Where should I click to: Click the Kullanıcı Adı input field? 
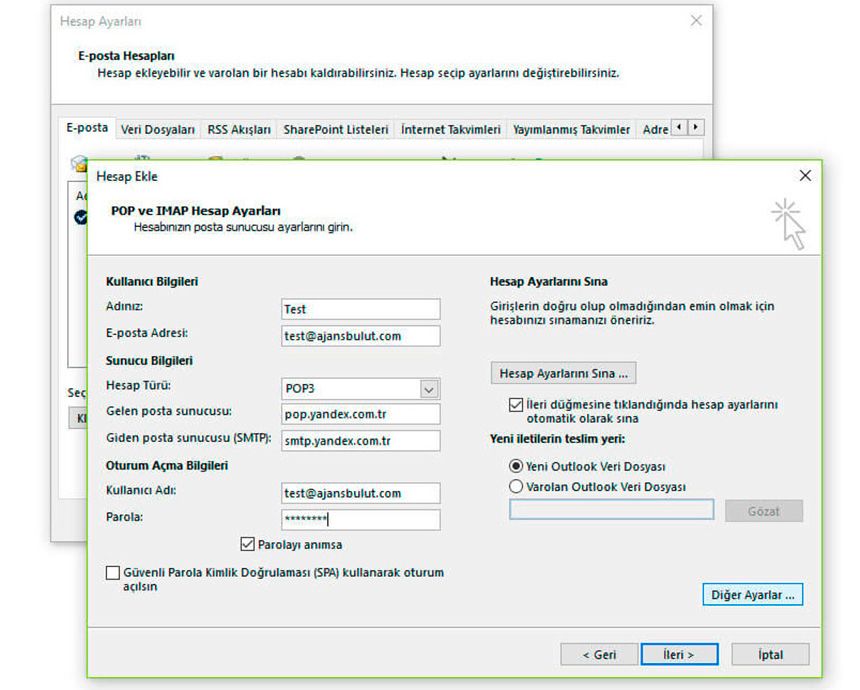(360, 493)
